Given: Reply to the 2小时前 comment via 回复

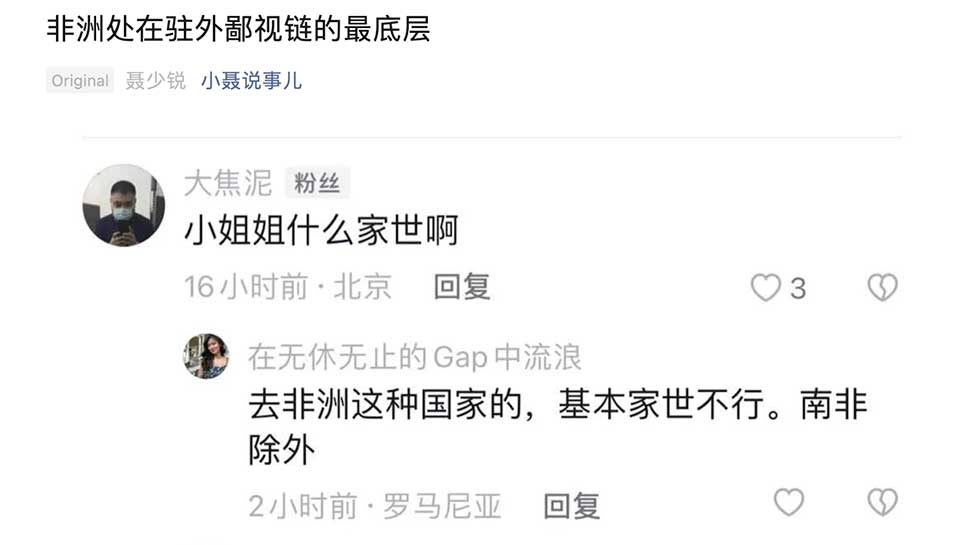Looking at the screenshot, I should click(x=572, y=506).
